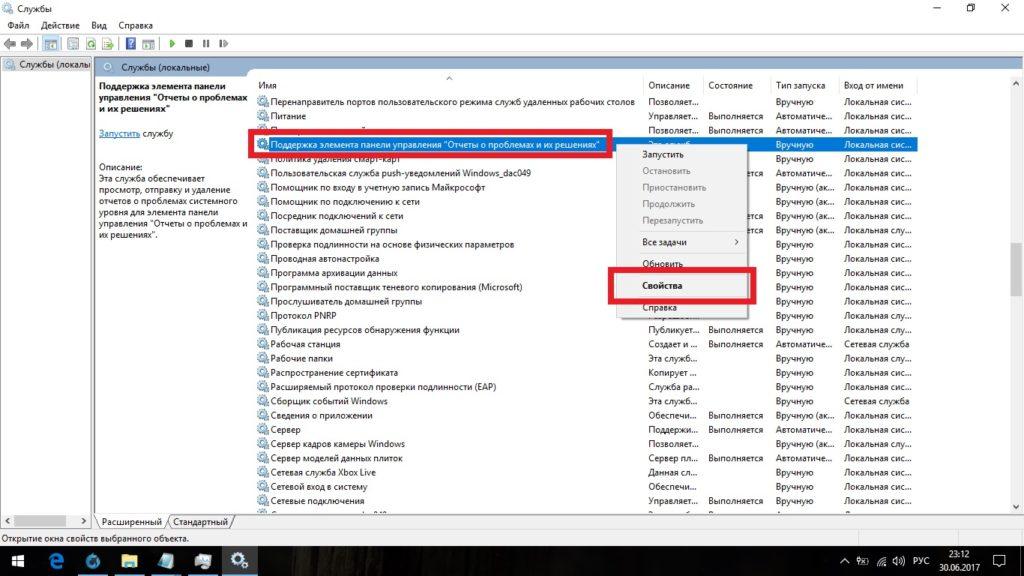This screenshot has width=1024, height=576.
Task: Click the green Start service toolbar button
Action: click(x=172, y=44)
